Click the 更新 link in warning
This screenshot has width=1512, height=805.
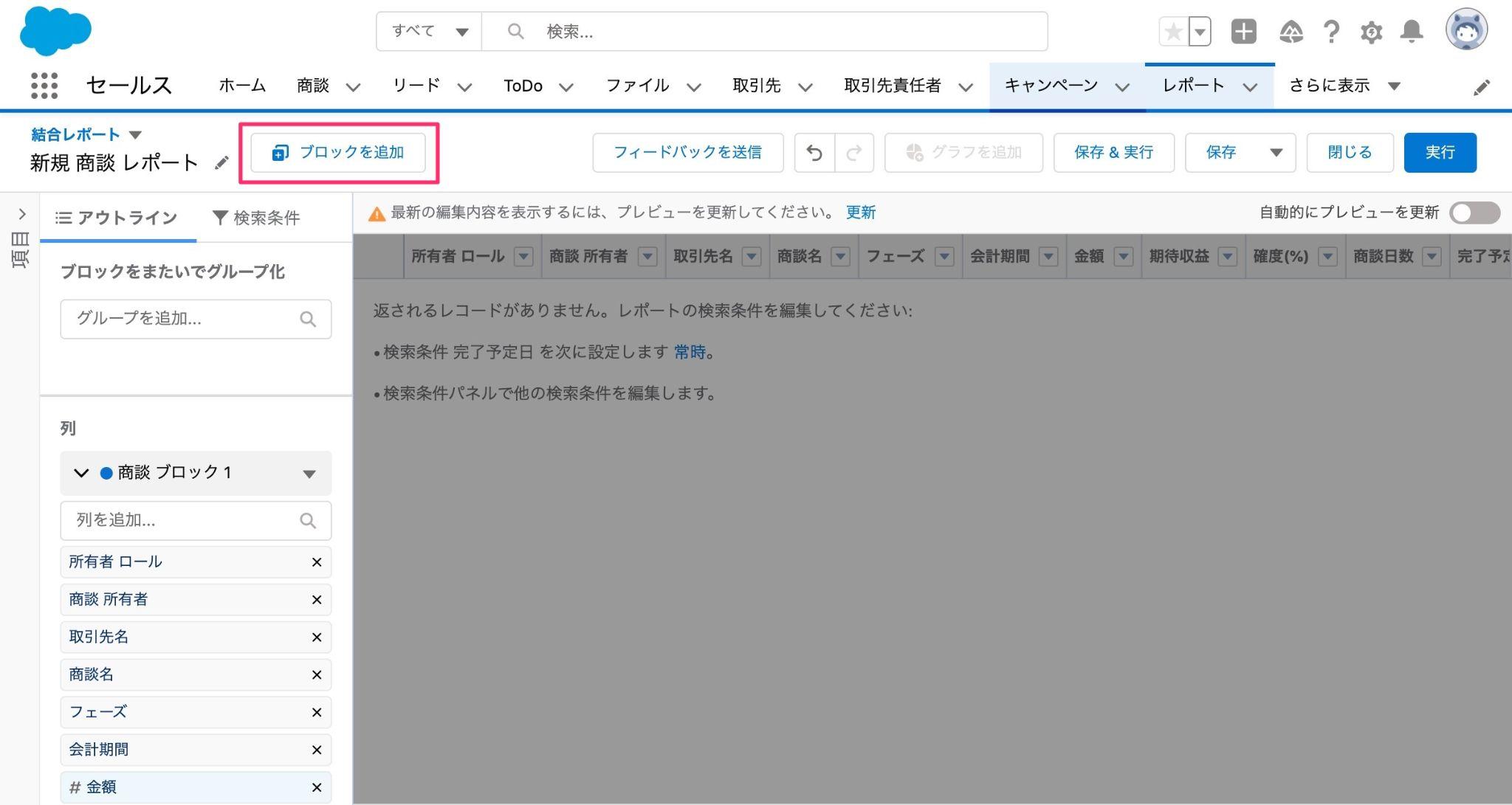[x=860, y=213]
